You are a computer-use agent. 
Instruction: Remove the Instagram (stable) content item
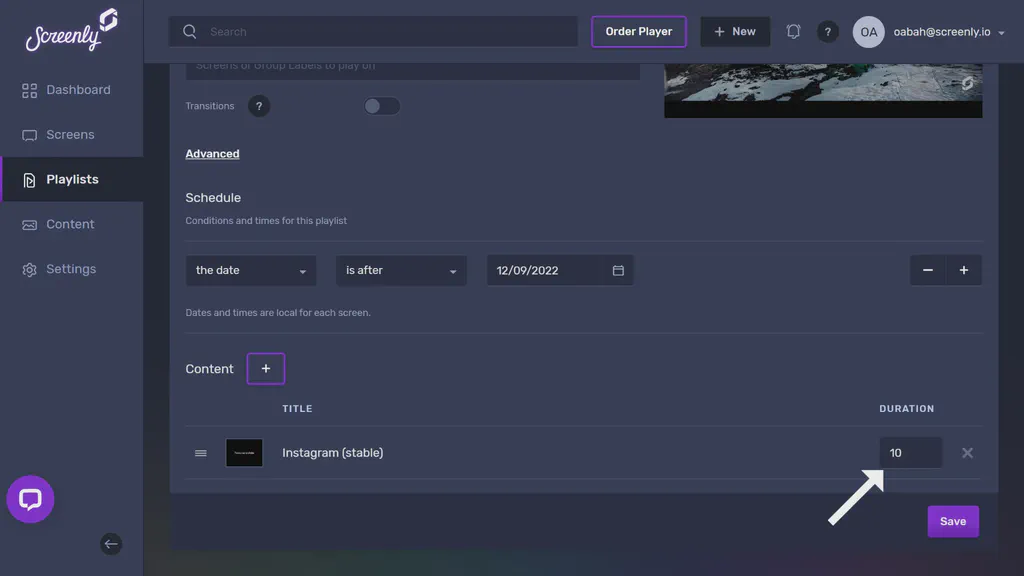967,452
